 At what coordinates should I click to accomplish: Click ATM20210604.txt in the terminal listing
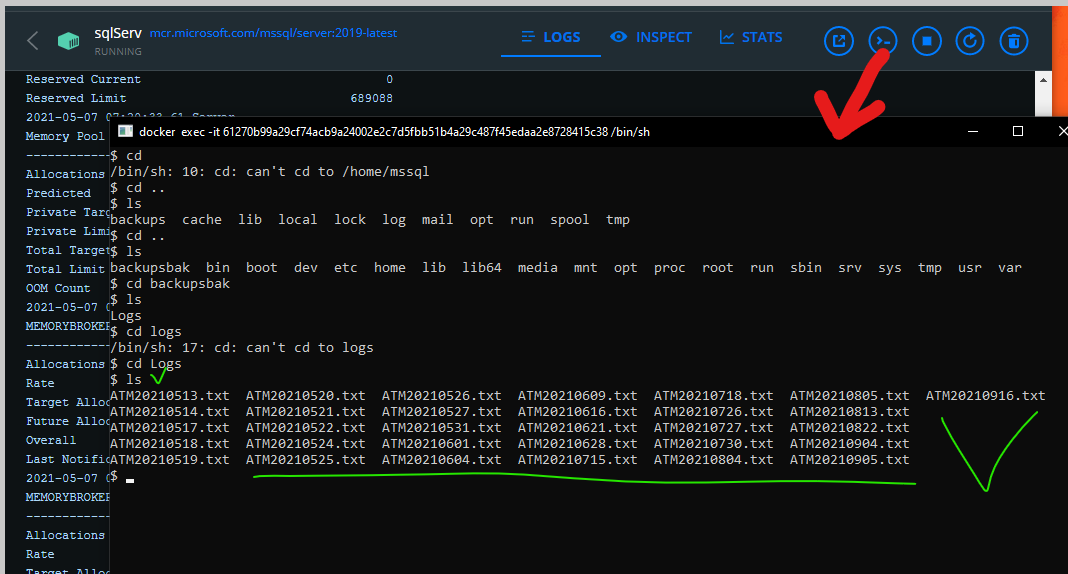[x=441, y=460]
